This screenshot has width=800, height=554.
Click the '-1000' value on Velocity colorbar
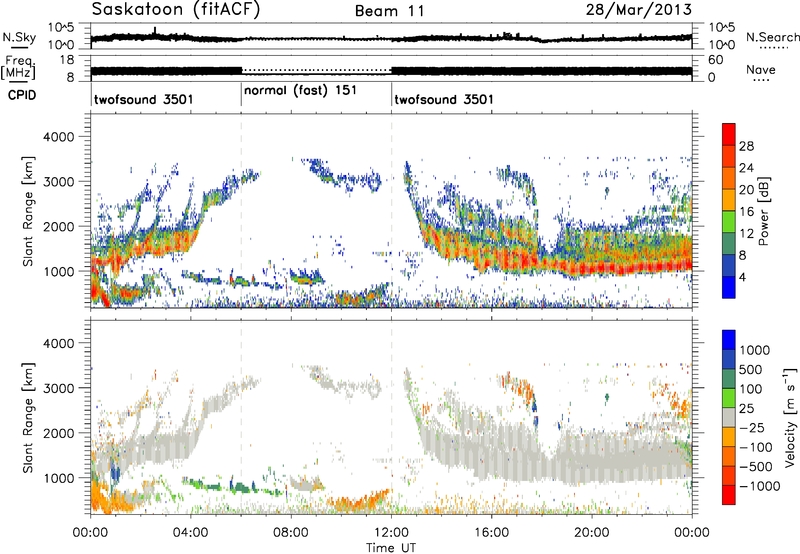760,486
